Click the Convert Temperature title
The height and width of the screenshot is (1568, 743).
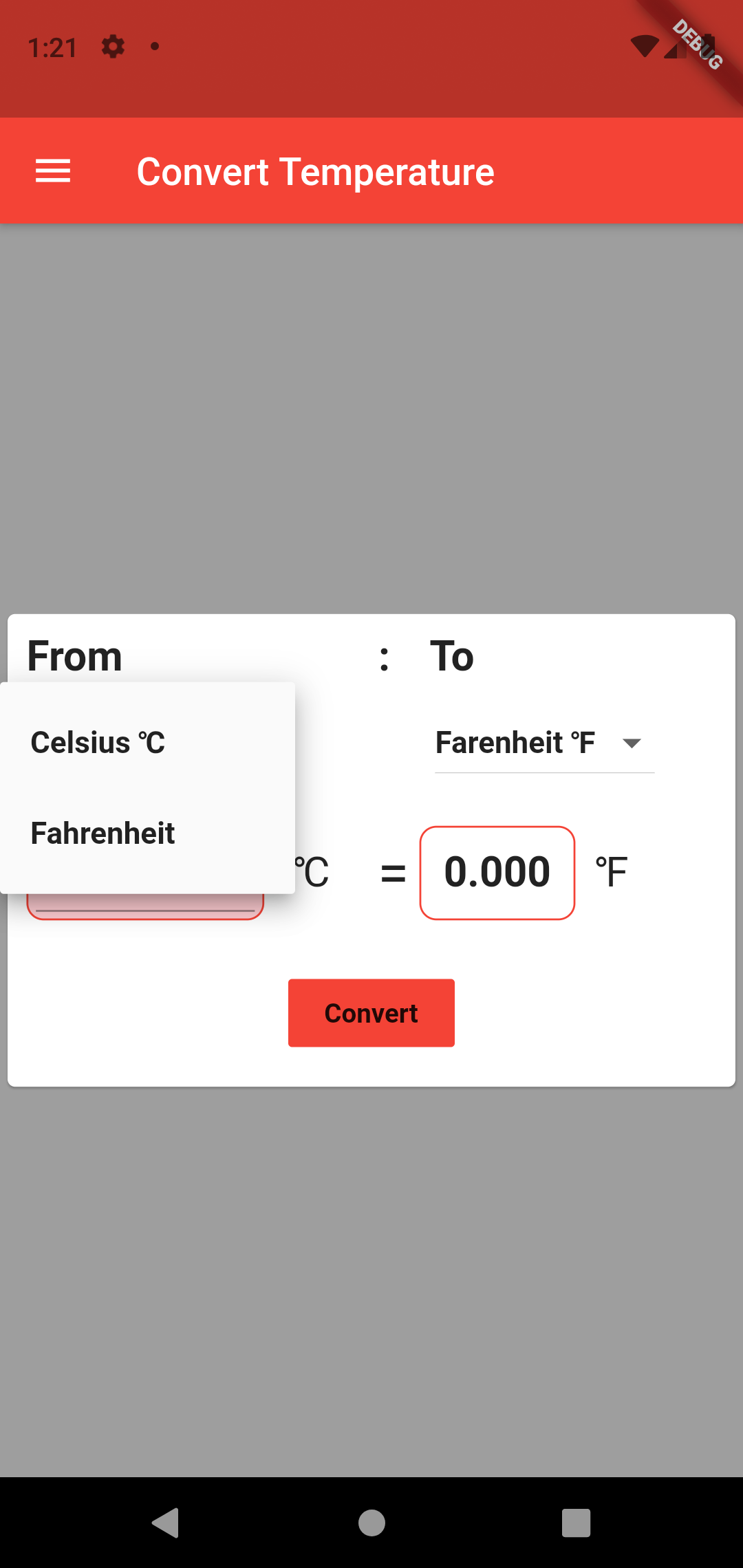coord(316,171)
